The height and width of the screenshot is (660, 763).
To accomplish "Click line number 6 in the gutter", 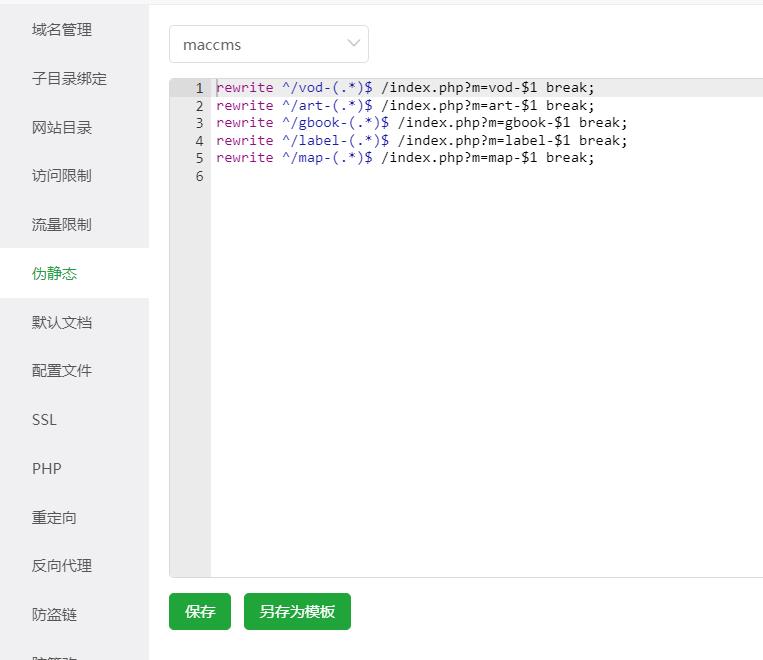I will [x=200, y=176].
